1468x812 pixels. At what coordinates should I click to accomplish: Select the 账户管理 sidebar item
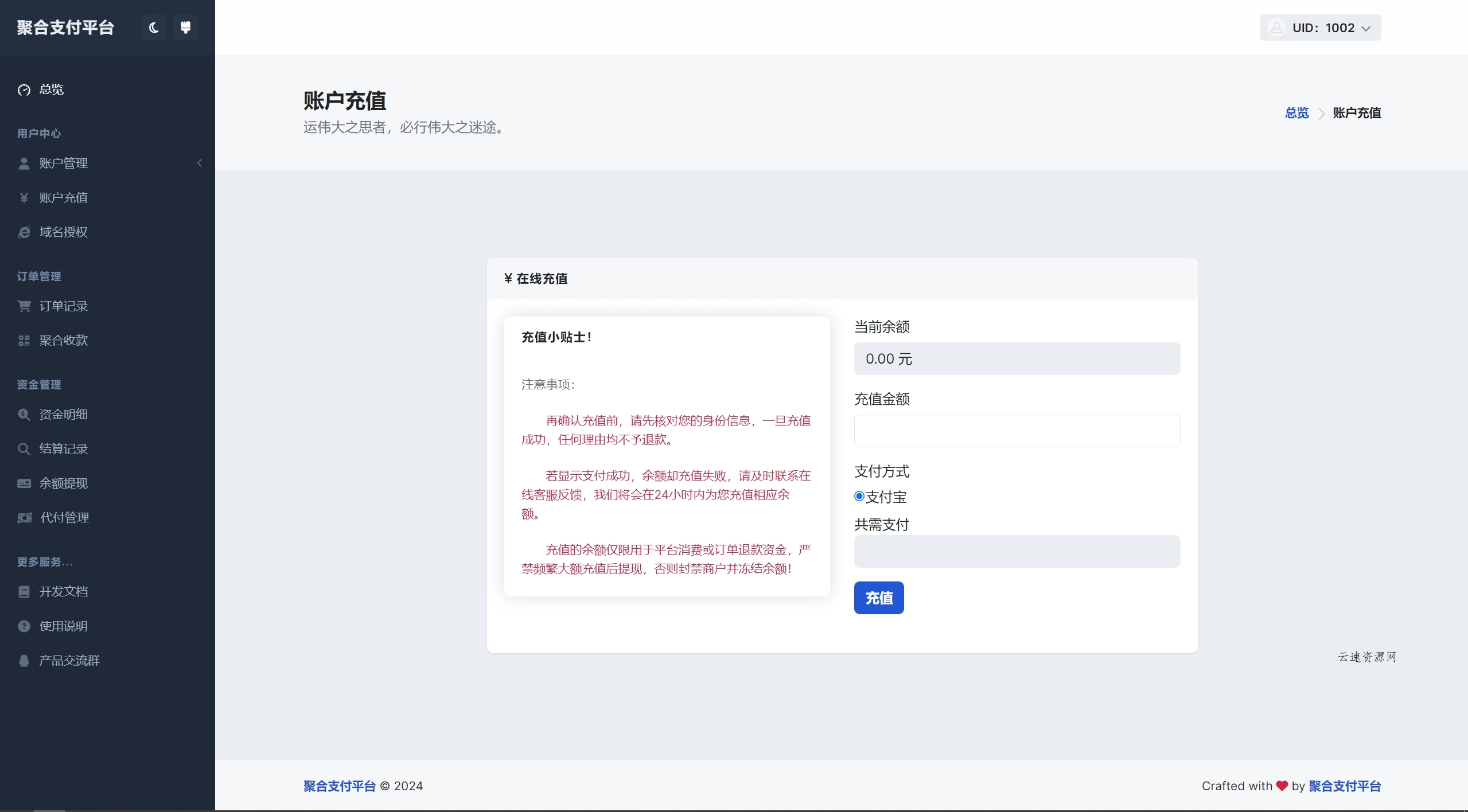pos(65,163)
